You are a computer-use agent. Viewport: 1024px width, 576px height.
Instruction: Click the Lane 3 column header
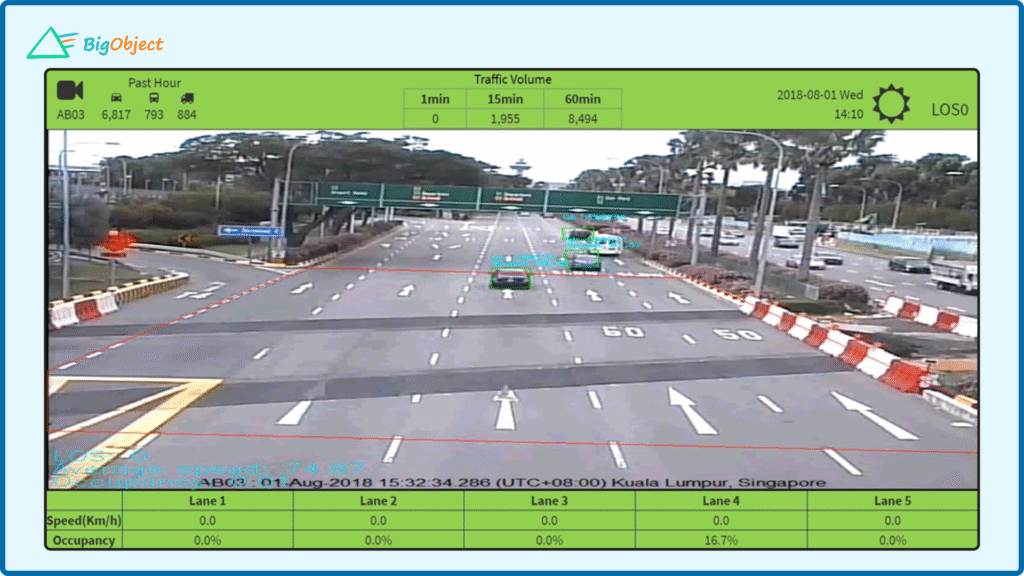click(x=550, y=501)
